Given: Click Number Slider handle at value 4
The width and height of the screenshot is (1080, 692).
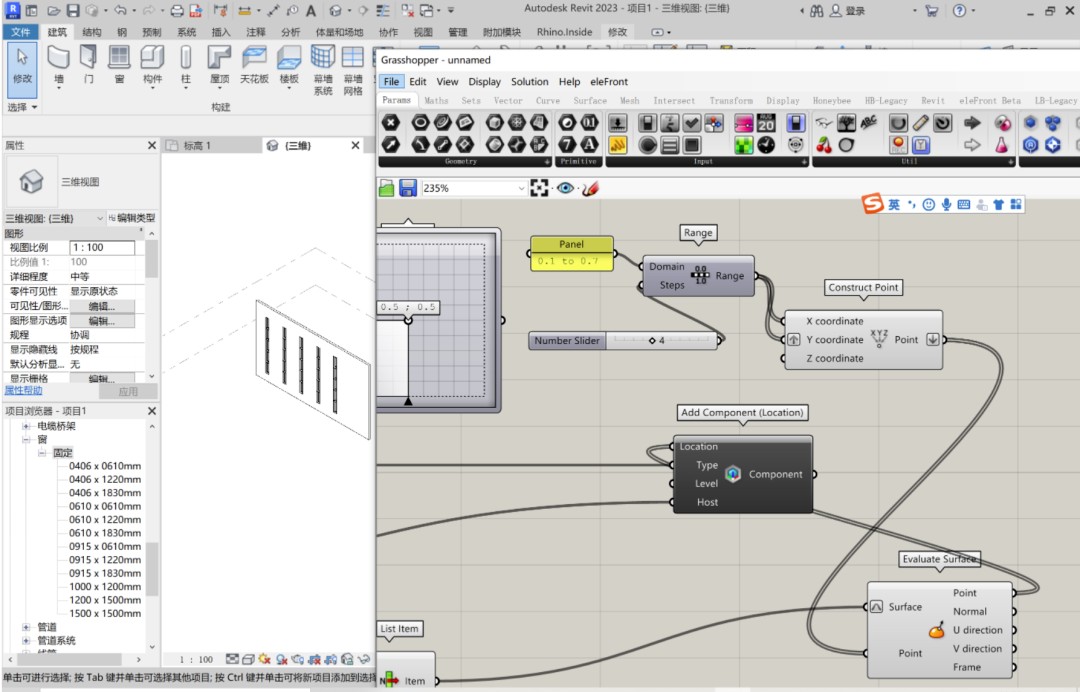Looking at the screenshot, I should [652, 340].
